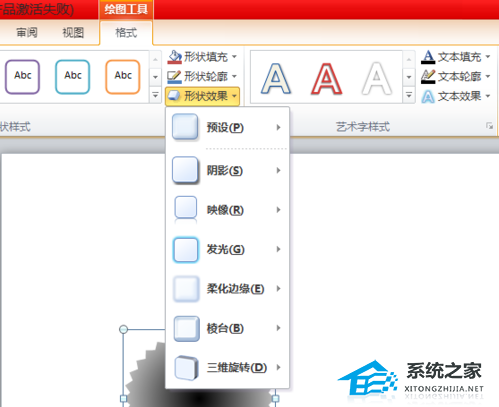Select the purple outlined Abc shape style
The height and width of the screenshot is (407, 499).
(x=22, y=77)
